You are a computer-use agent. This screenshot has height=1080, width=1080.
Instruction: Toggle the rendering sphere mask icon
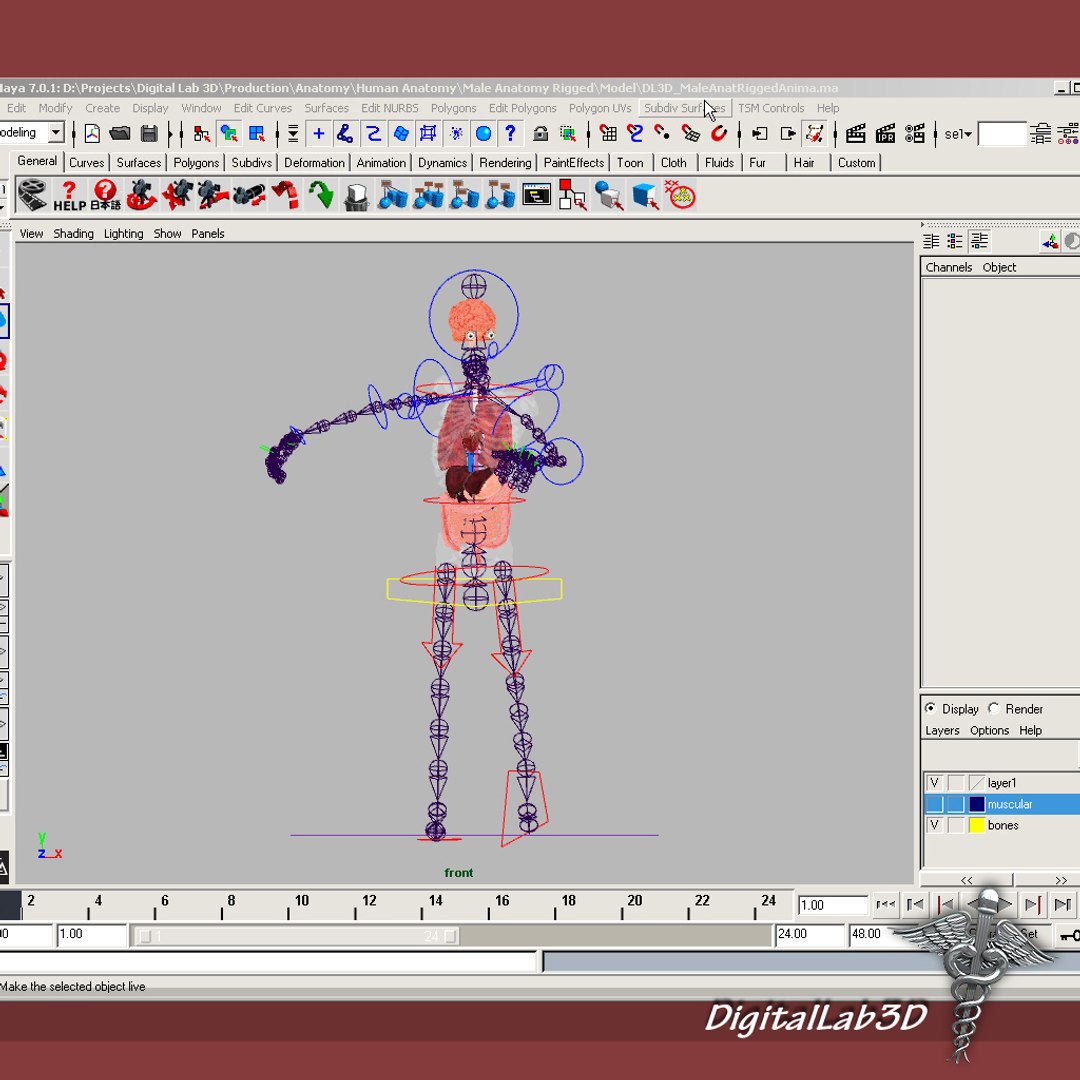(x=484, y=134)
